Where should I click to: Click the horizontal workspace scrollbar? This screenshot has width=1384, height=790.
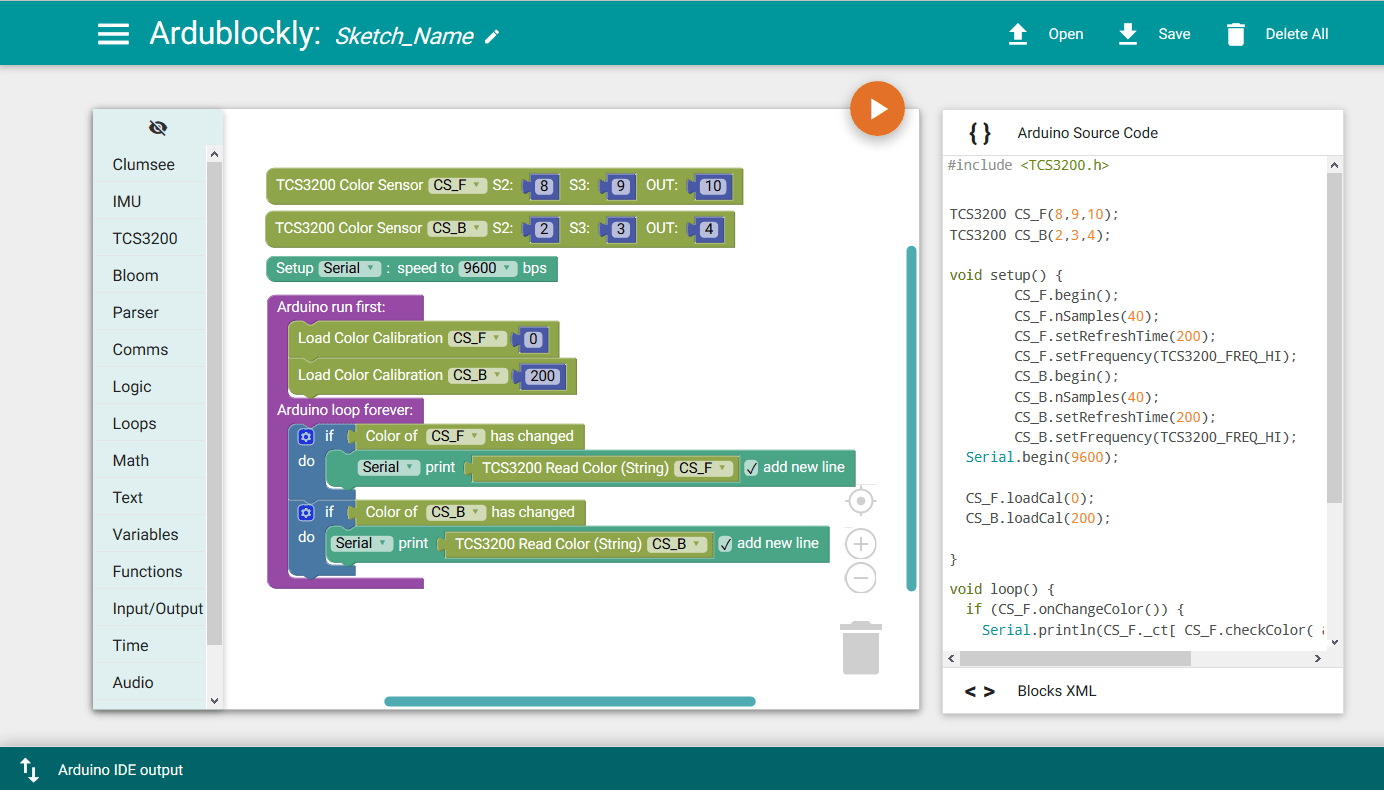569,701
